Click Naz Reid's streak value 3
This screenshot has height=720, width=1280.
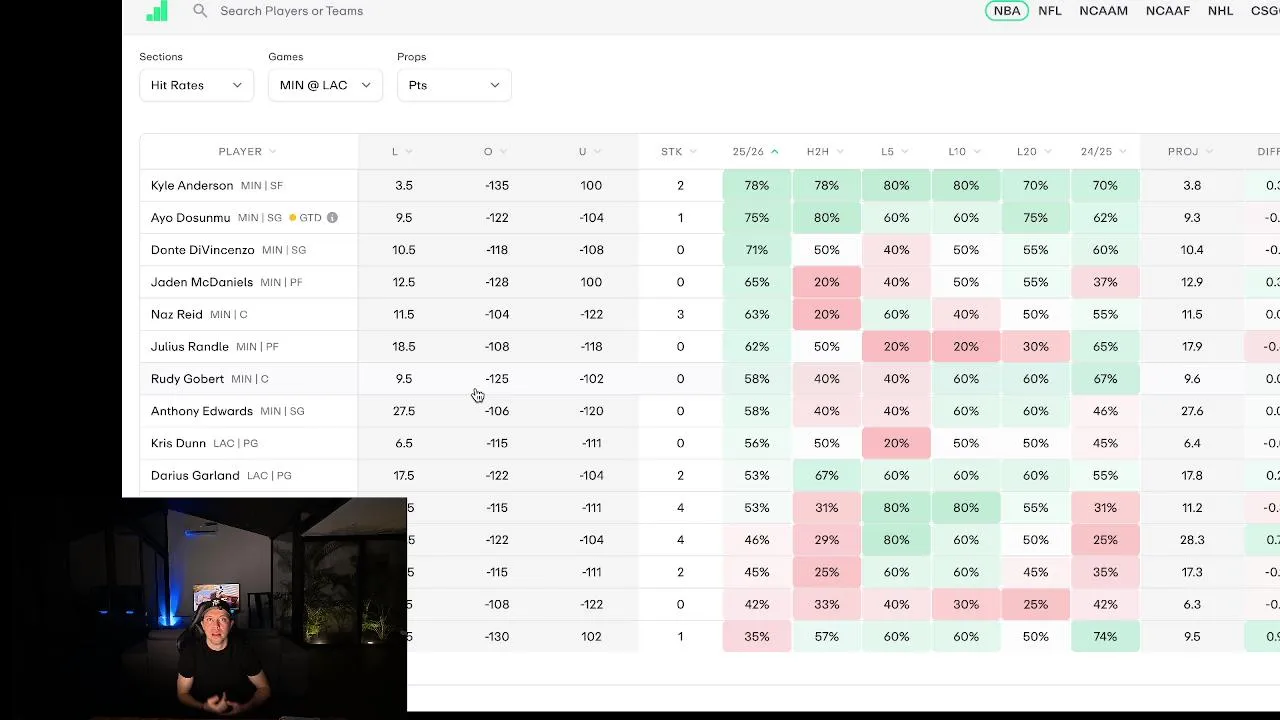[x=680, y=314]
